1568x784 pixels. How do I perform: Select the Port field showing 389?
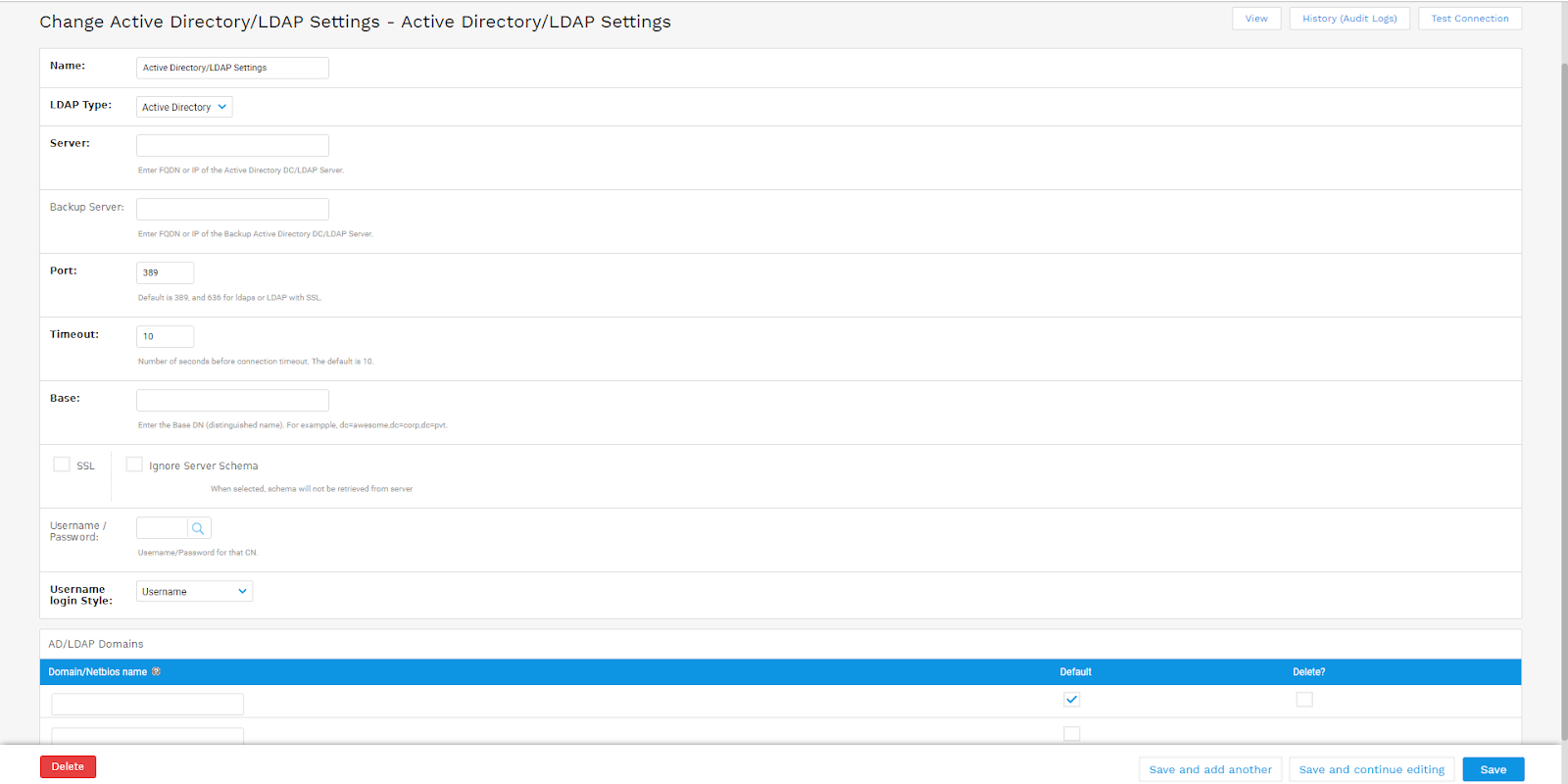(x=165, y=272)
